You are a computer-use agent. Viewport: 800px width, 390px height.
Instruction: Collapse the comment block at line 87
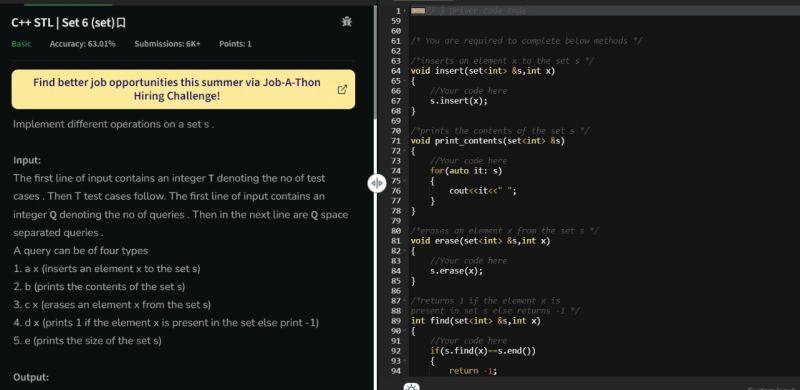[405, 301]
